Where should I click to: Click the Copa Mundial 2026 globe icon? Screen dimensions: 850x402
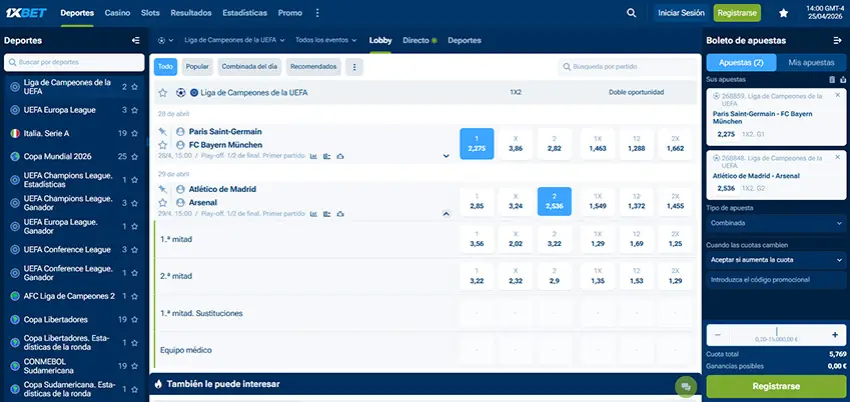15,157
